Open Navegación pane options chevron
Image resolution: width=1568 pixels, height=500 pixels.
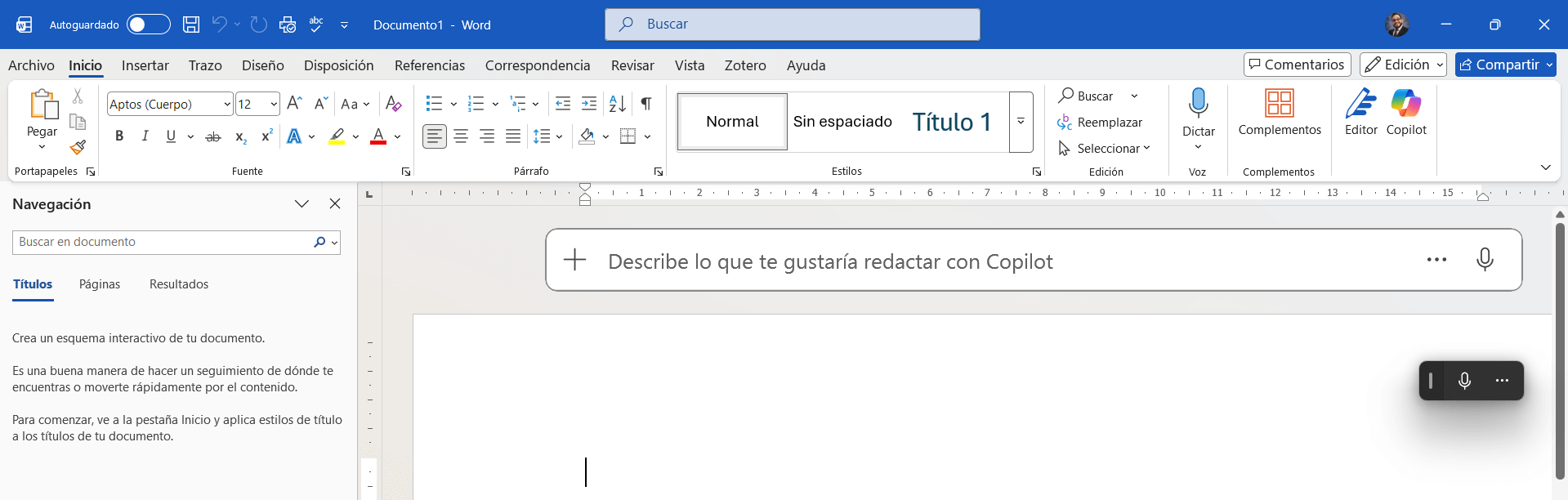pos(302,203)
